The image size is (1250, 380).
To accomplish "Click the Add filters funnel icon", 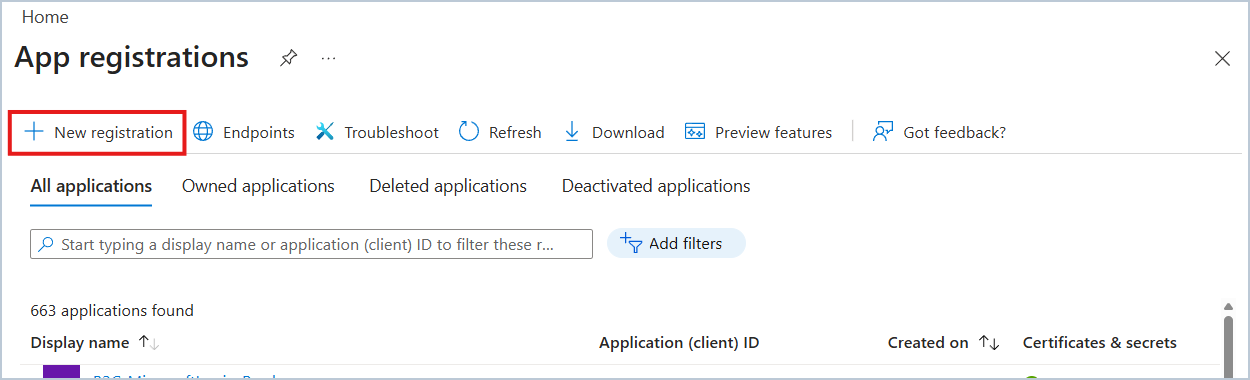I will [630, 243].
